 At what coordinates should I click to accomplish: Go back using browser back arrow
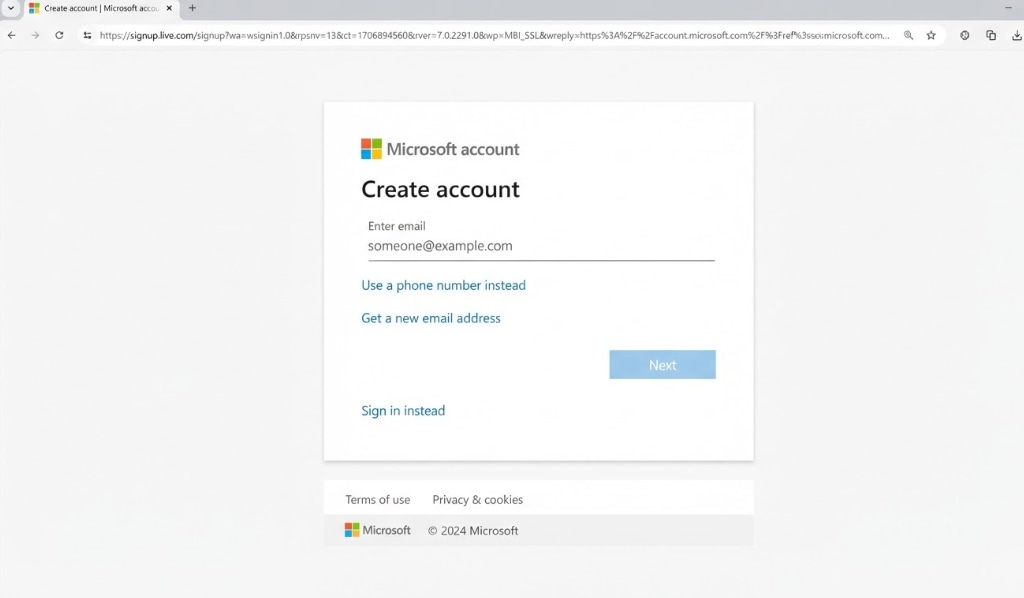click(x=12, y=35)
